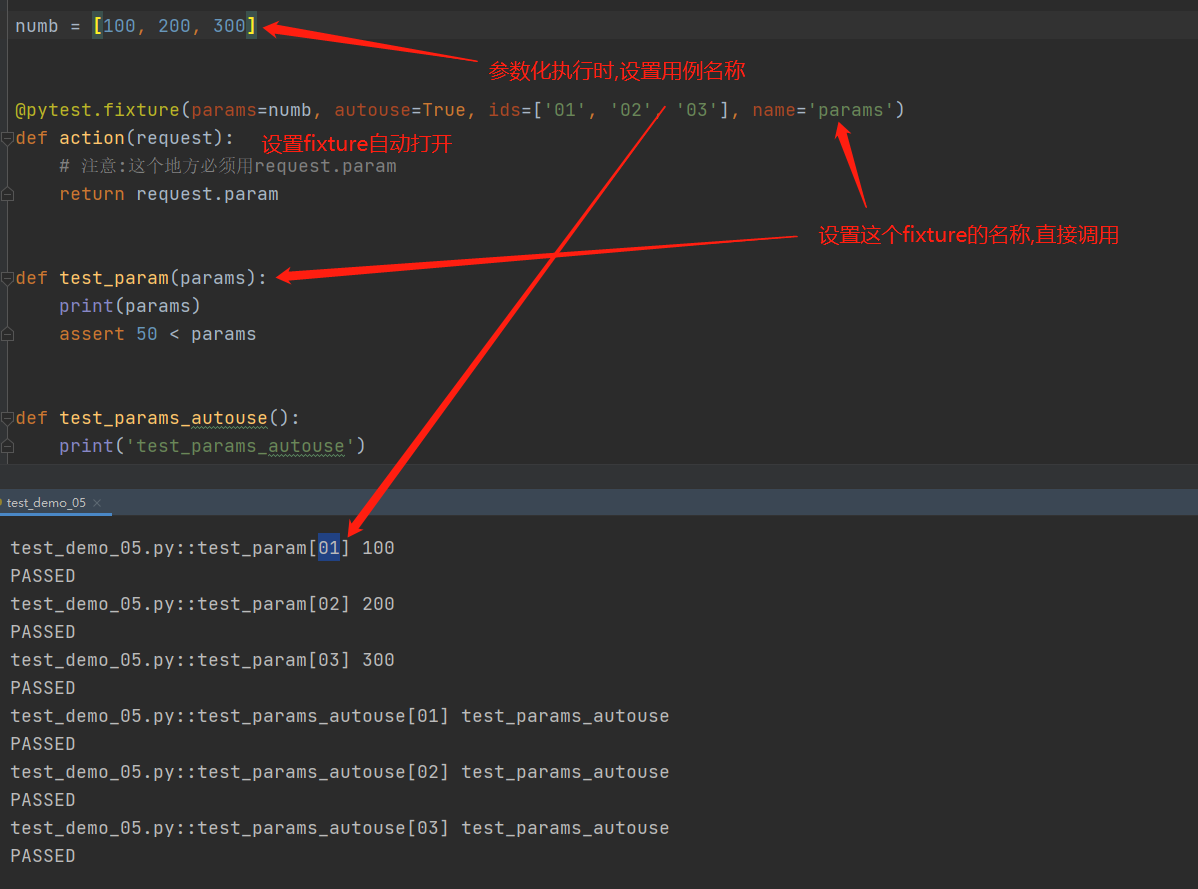Click the value 300 in the list
Screen dimensions: 1198x889
pyautogui.click(x=229, y=26)
